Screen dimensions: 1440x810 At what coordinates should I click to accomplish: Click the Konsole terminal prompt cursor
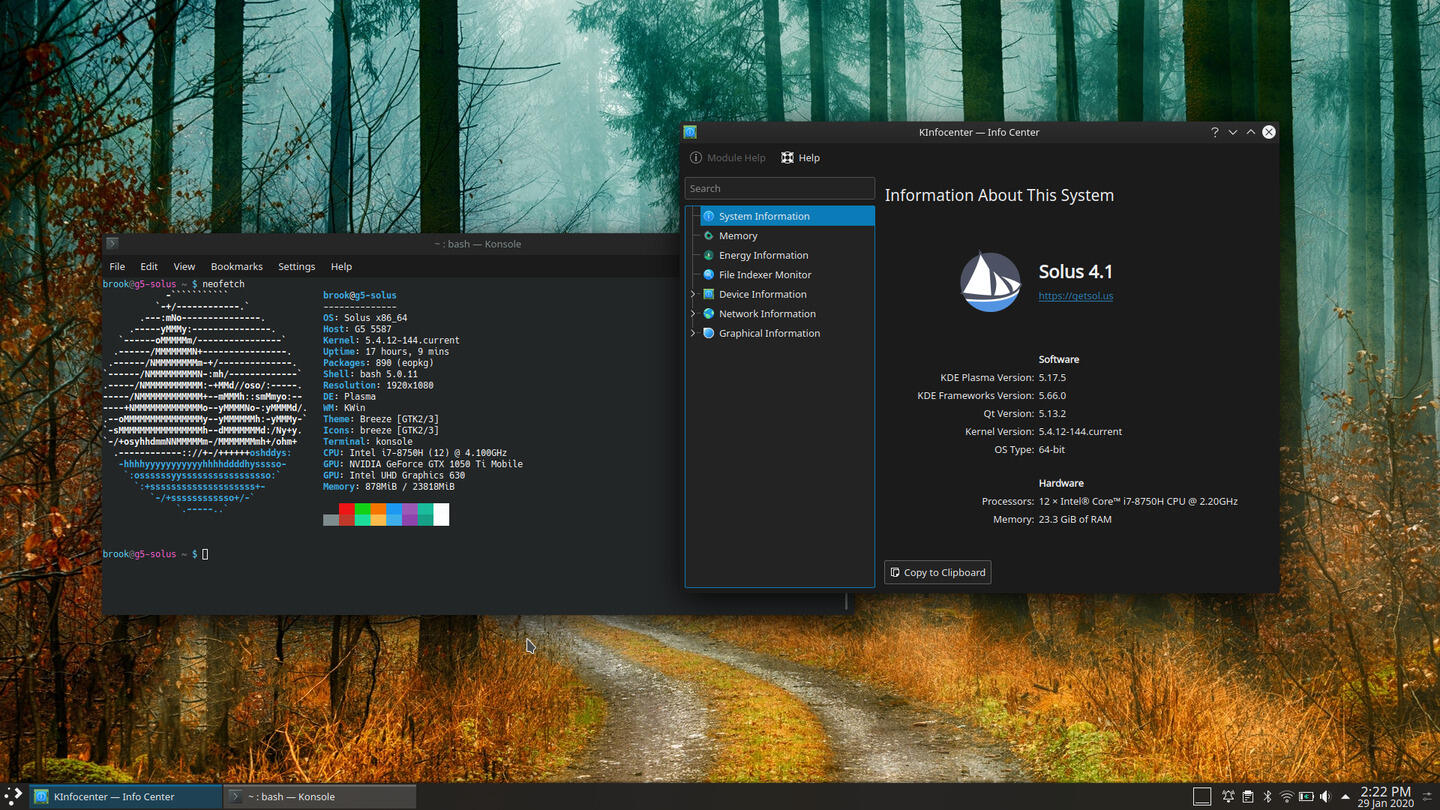pyautogui.click(x=205, y=554)
